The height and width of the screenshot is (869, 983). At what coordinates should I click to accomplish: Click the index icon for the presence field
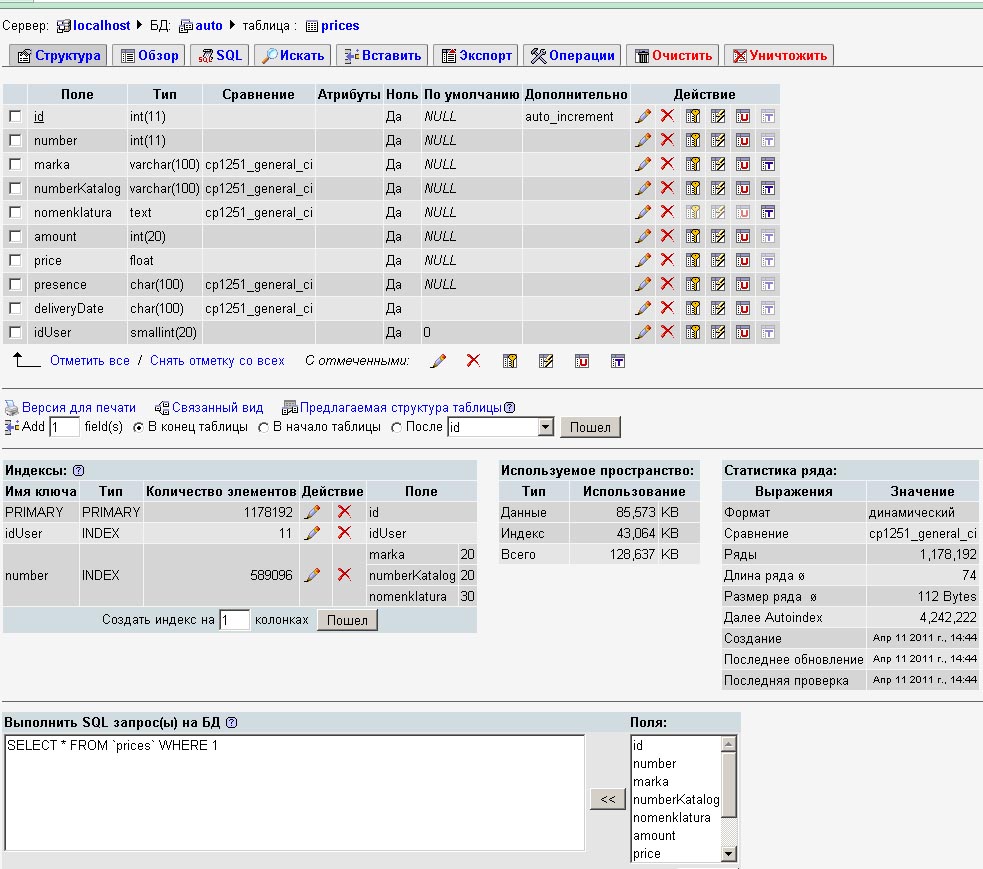(x=718, y=284)
